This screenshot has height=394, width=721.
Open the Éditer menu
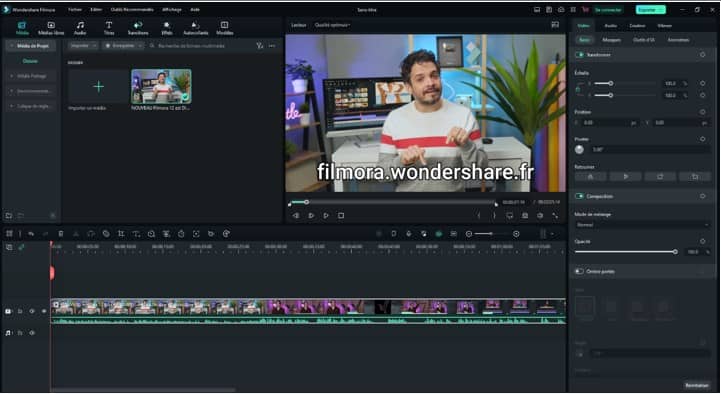point(96,10)
